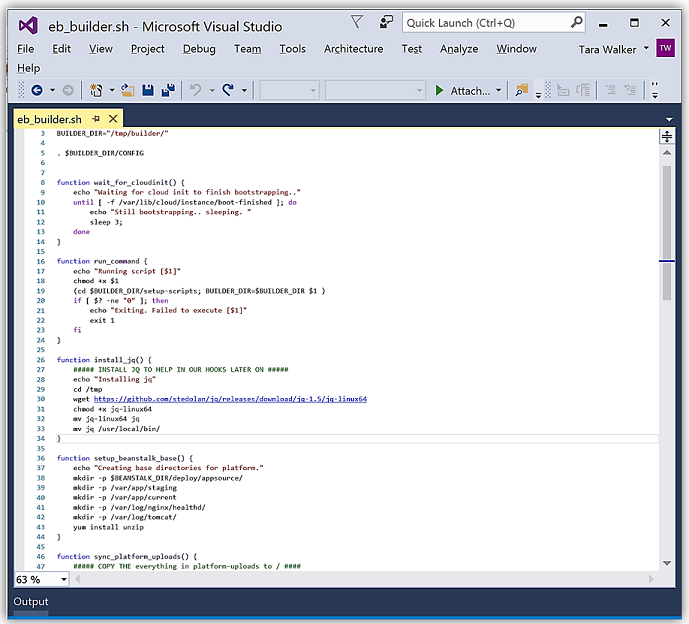Open the Attach button dropdown arrow
Screen dimensions: 689x624
(x=499, y=91)
